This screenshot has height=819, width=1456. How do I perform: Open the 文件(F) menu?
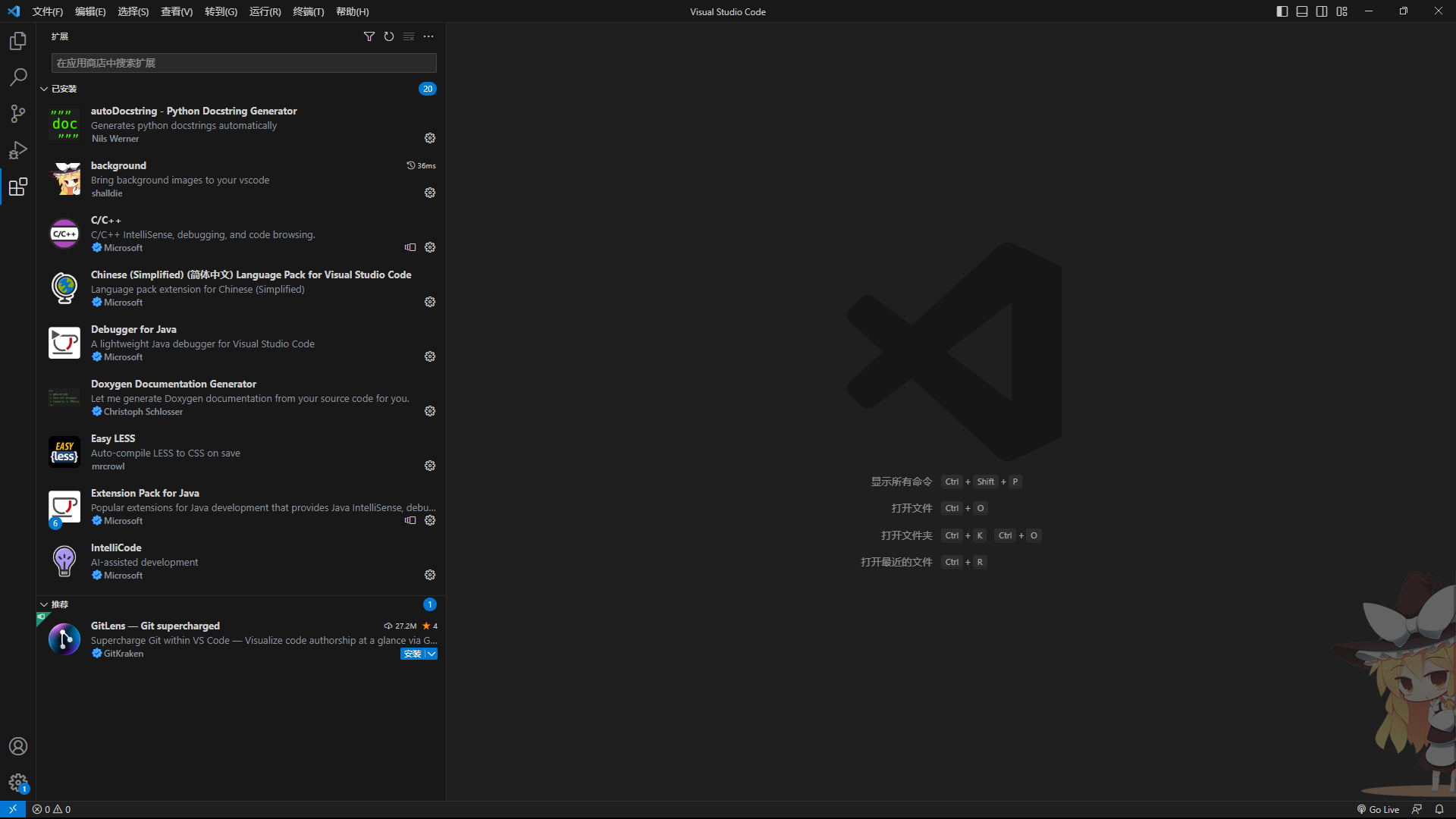click(48, 11)
